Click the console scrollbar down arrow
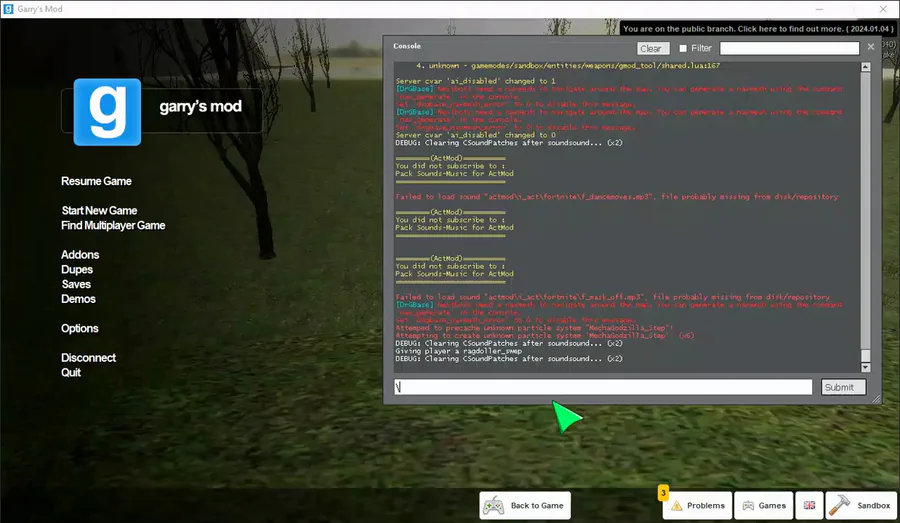900x523 pixels. click(x=866, y=367)
